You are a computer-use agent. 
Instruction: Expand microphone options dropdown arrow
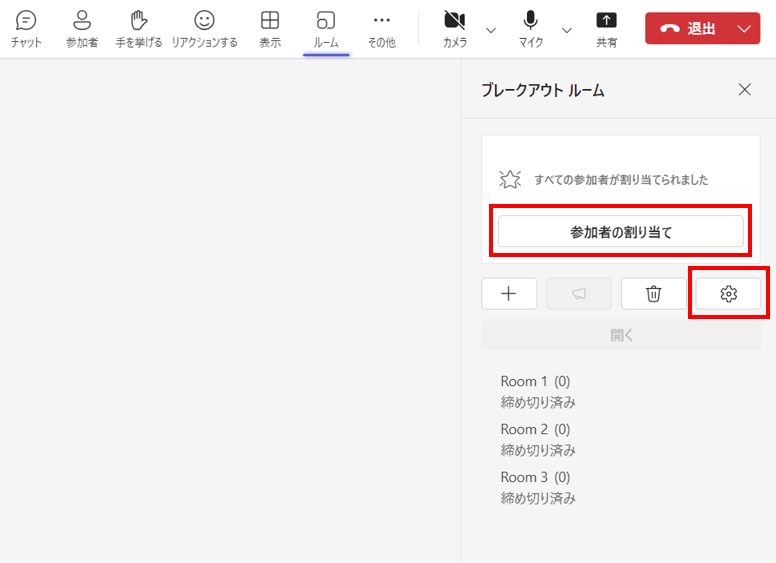click(x=567, y=31)
